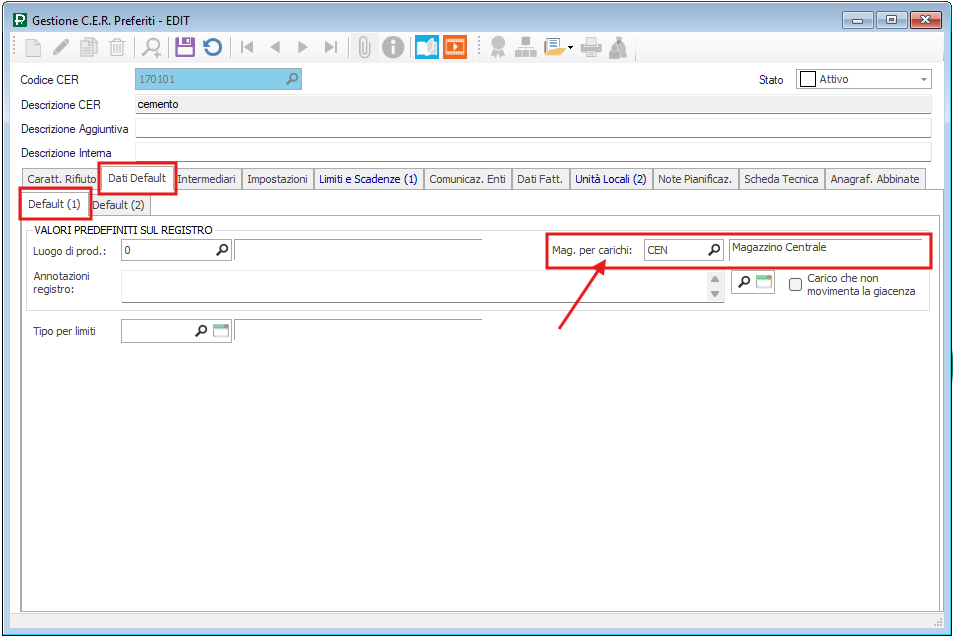Switch to the Intermediari tab
The height and width of the screenshot is (638, 953).
tap(207, 179)
